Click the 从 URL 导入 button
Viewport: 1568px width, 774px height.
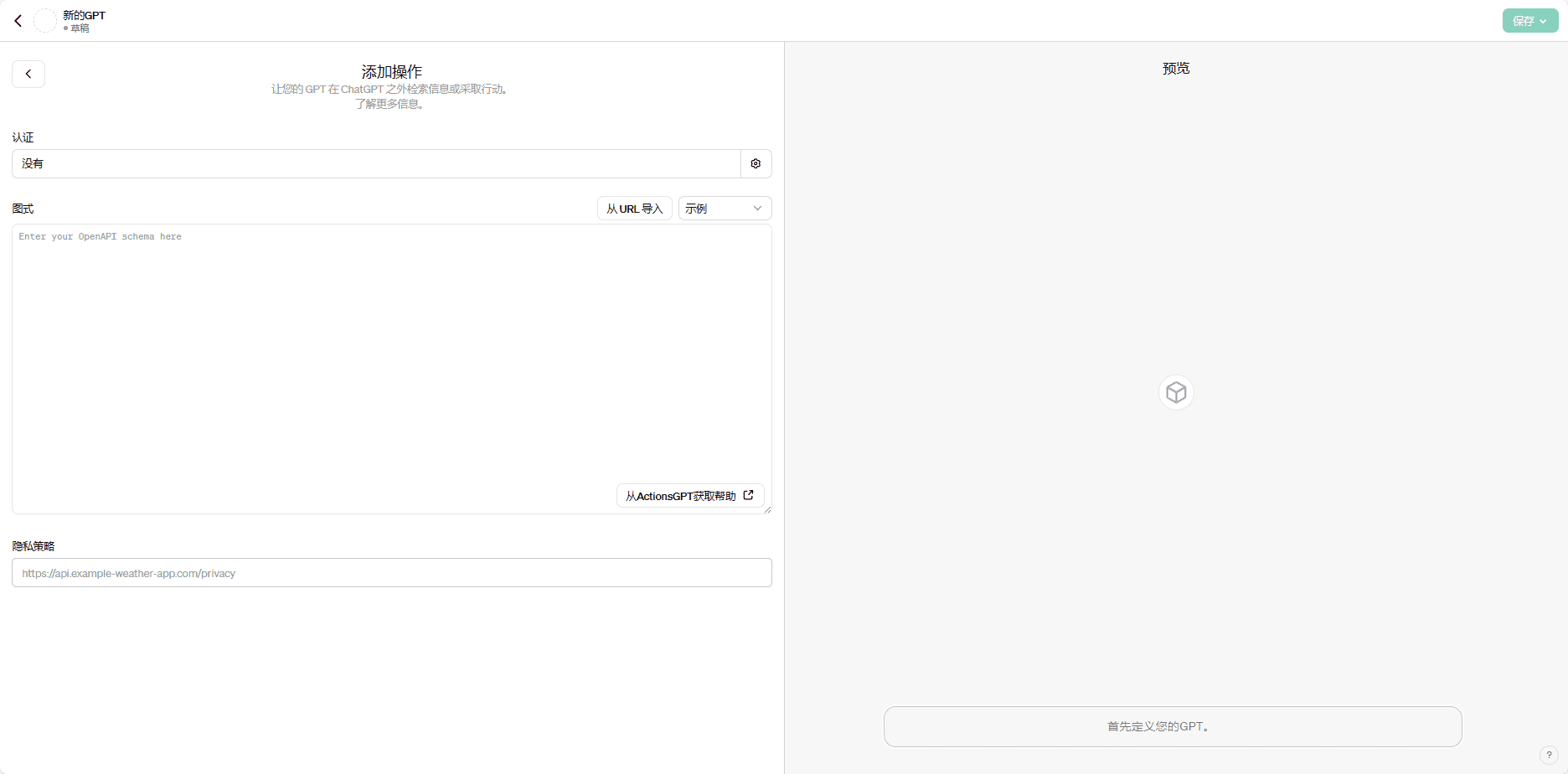point(634,209)
